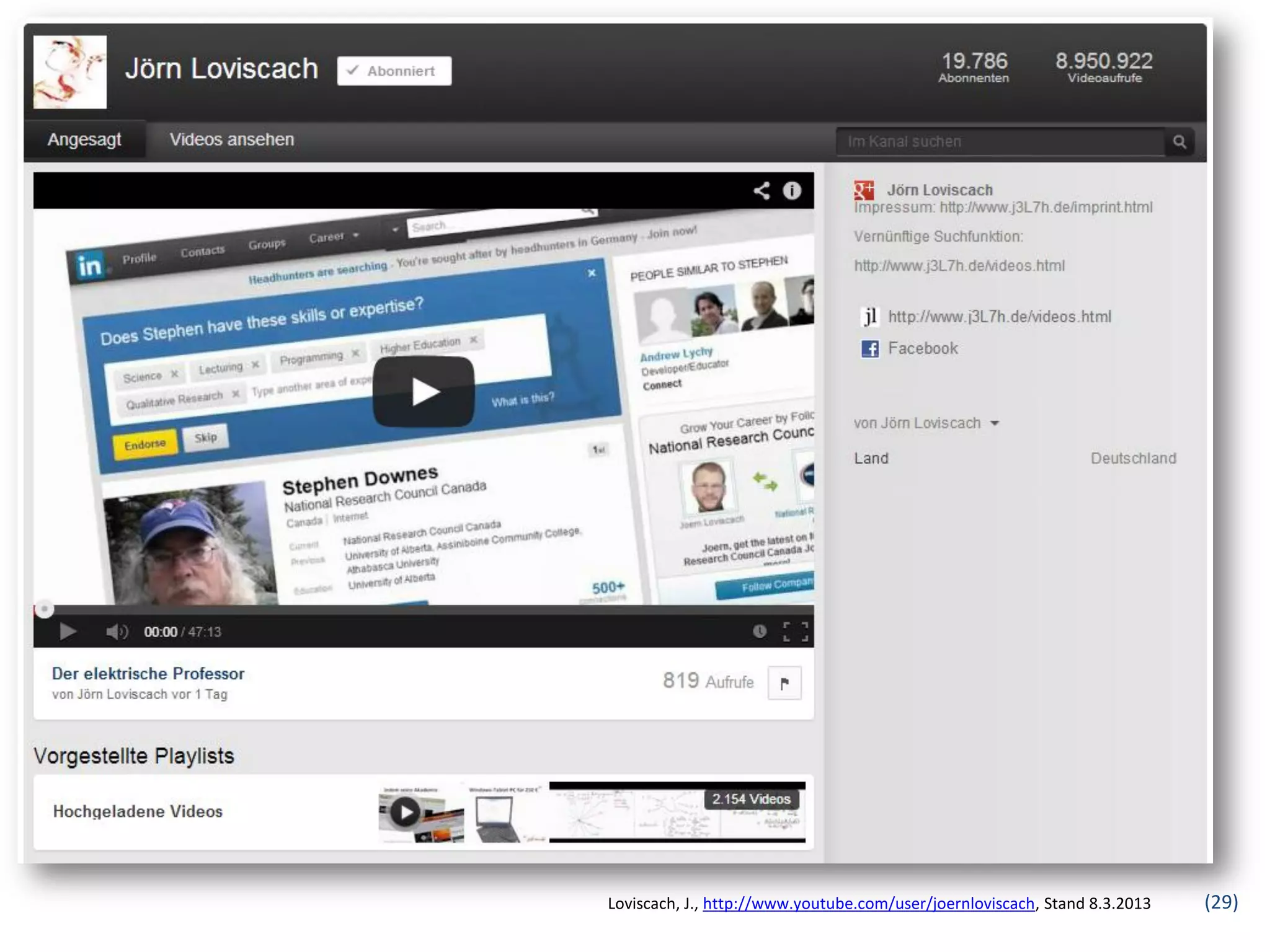Click the video progress bar handle
The height and width of the screenshot is (952, 1270).
pos(44,609)
